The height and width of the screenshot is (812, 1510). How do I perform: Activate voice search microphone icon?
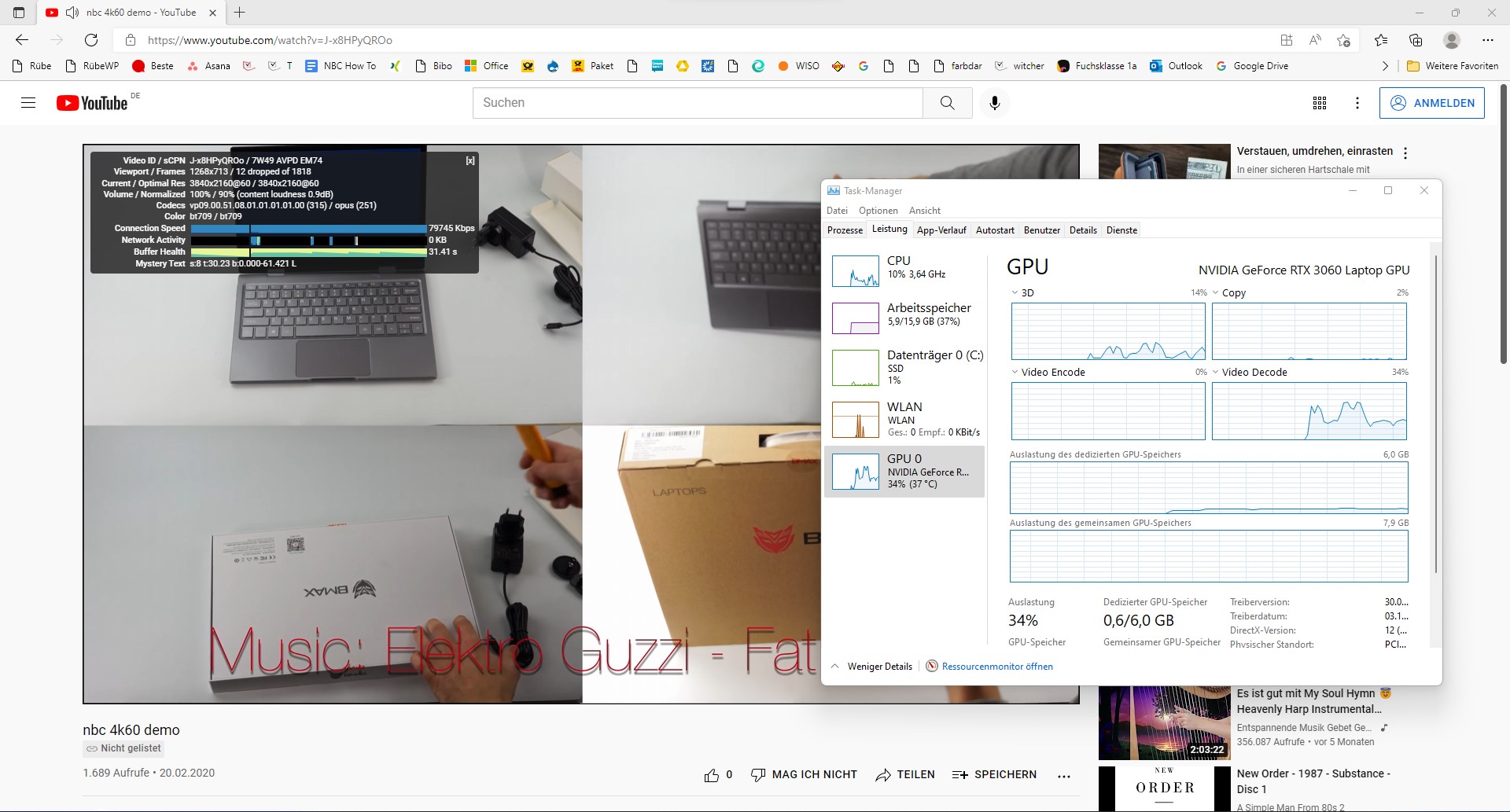[994, 103]
